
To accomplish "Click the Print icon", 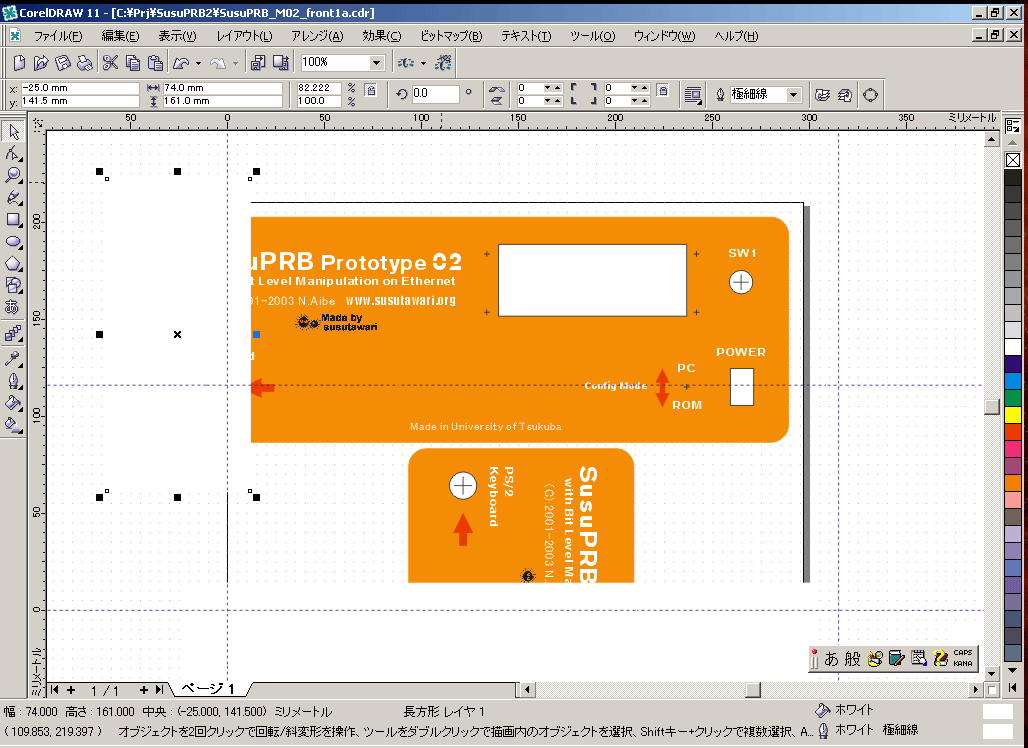I will point(85,63).
